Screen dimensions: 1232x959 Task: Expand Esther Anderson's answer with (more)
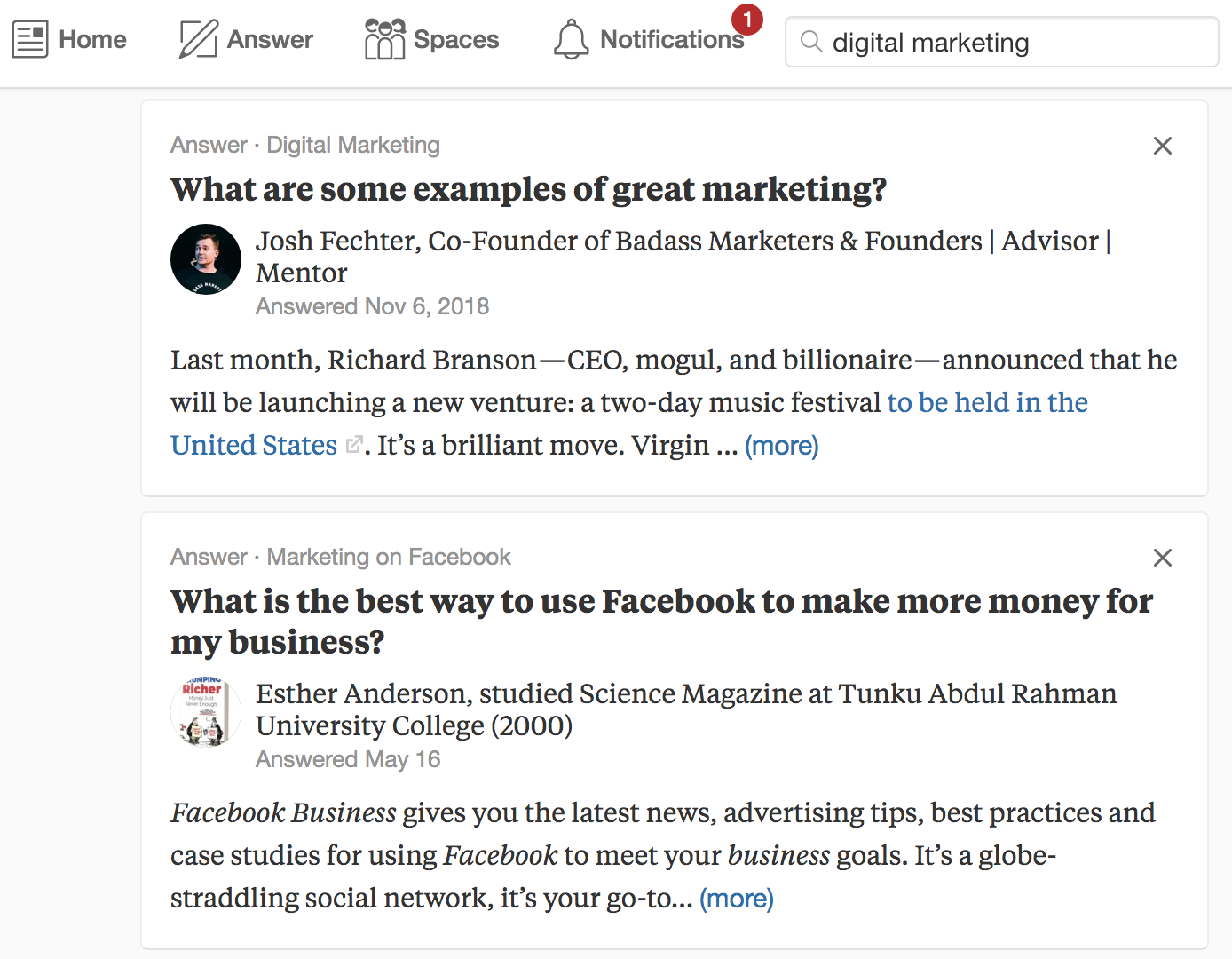click(736, 899)
